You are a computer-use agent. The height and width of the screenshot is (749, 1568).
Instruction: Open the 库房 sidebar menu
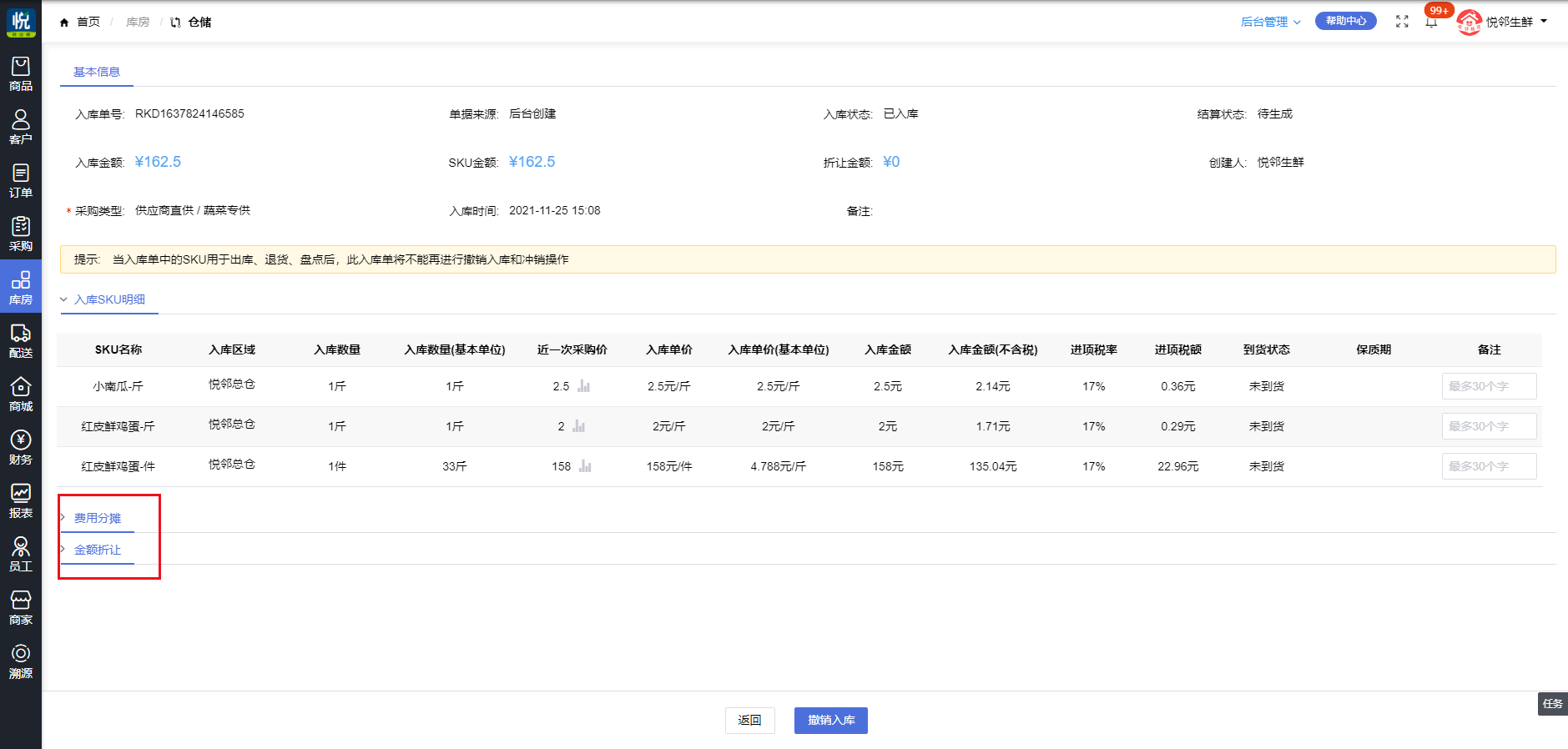21,287
